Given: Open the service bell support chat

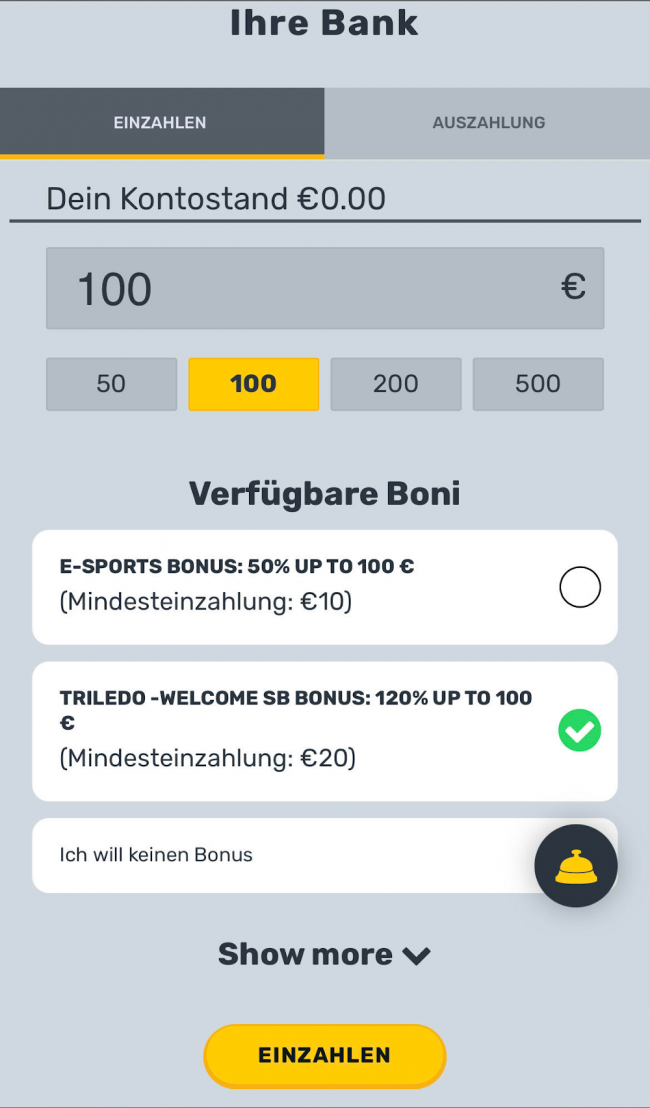Looking at the screenshot, I should 575,866.
